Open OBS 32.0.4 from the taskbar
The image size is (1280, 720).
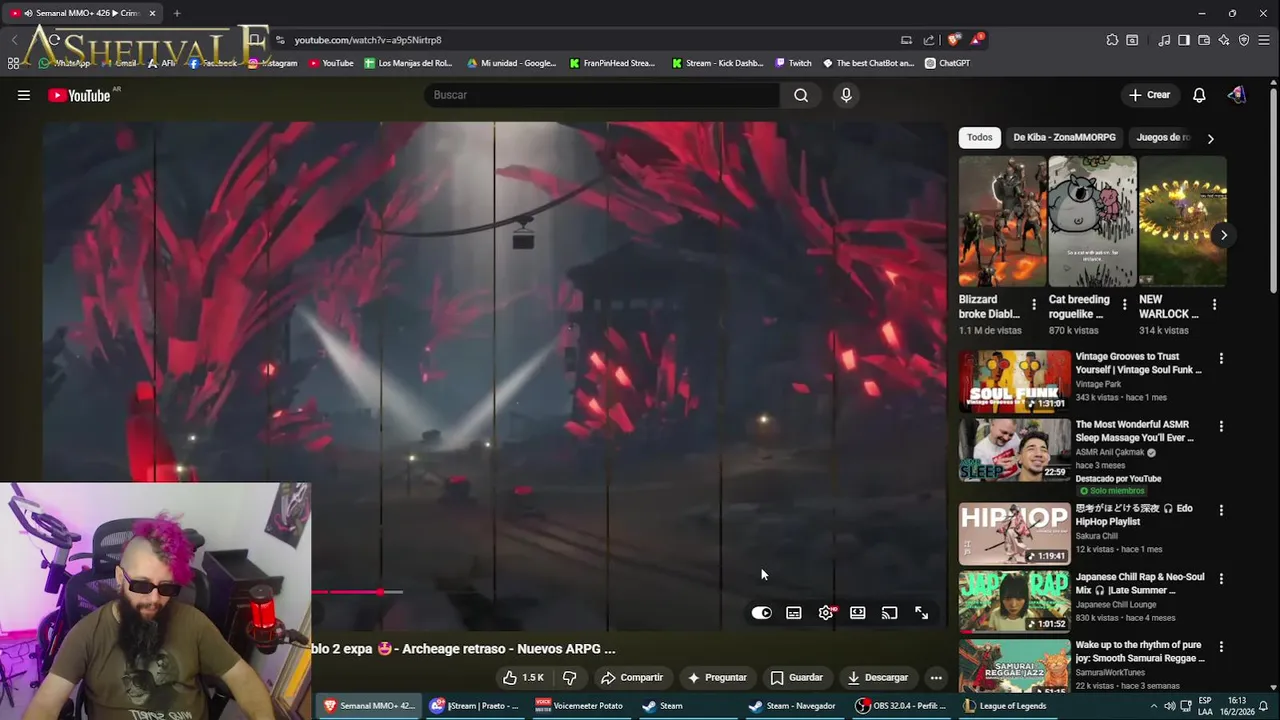click(x=900, y=706)
